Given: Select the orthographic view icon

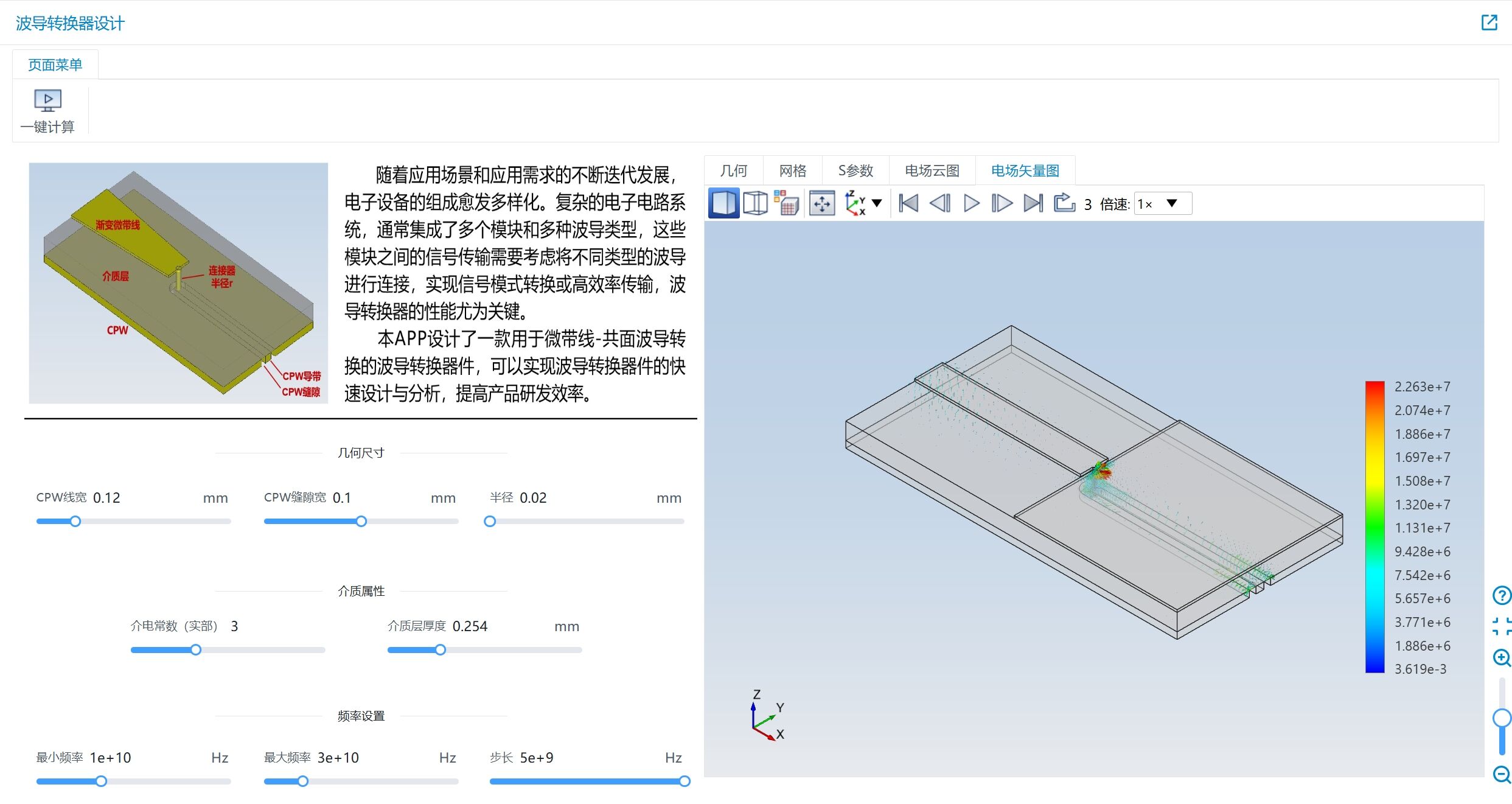Looking at the screenshot, I should tap(756, 204).
